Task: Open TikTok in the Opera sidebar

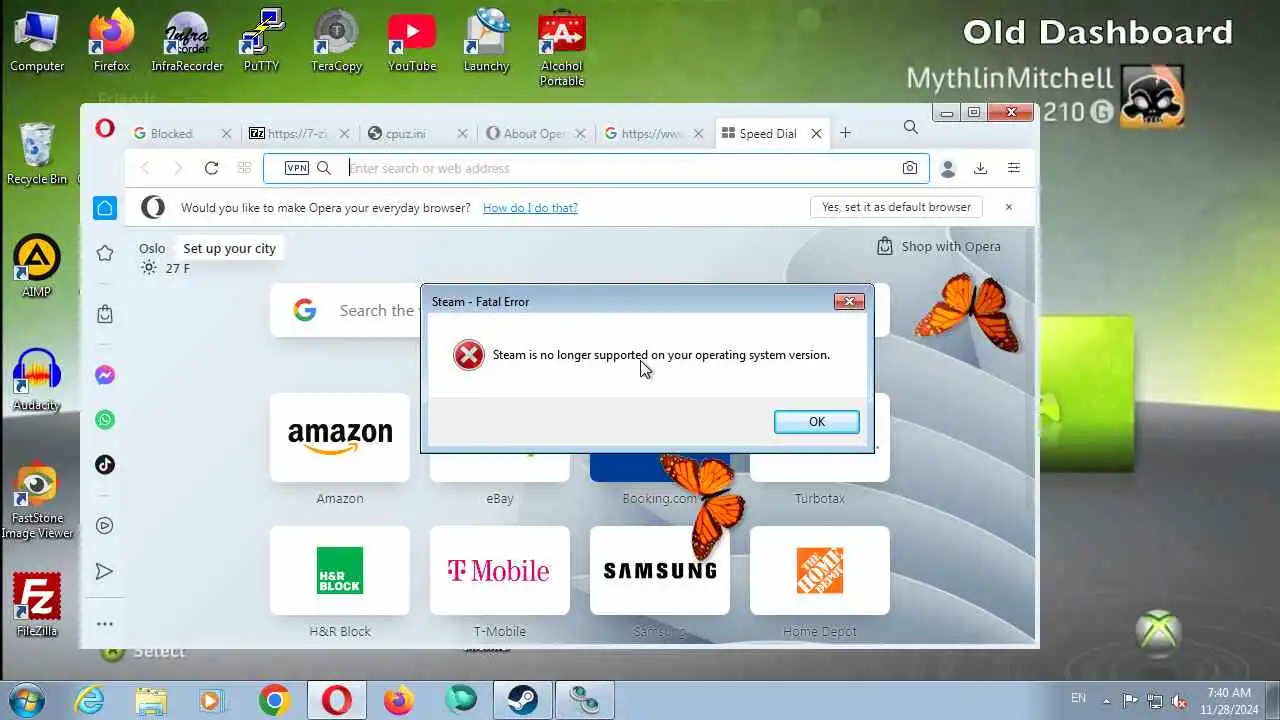Action: tap(105, 464)
